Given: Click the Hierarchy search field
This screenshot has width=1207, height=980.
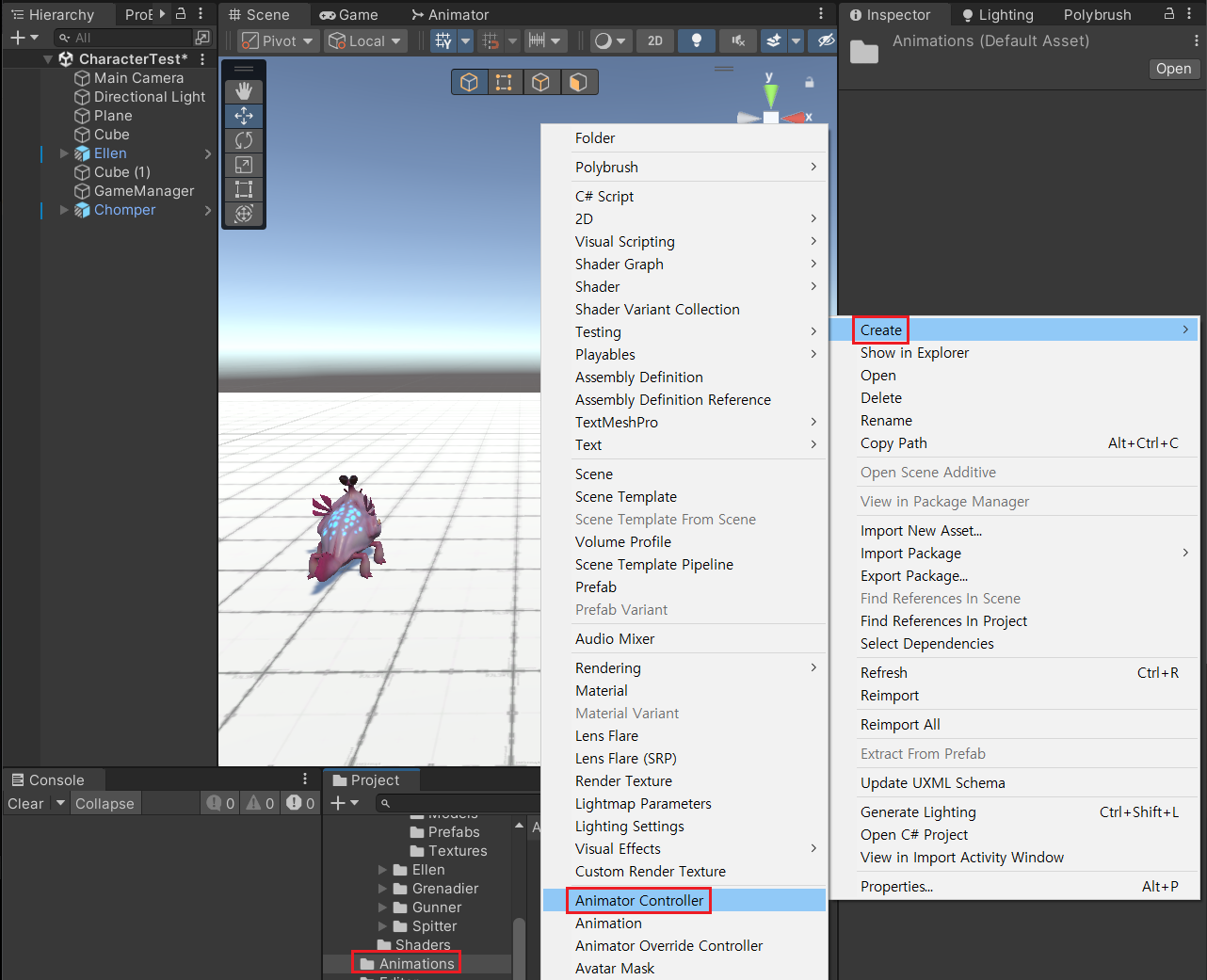Looking at the screenshot, I should pos(122,38).
